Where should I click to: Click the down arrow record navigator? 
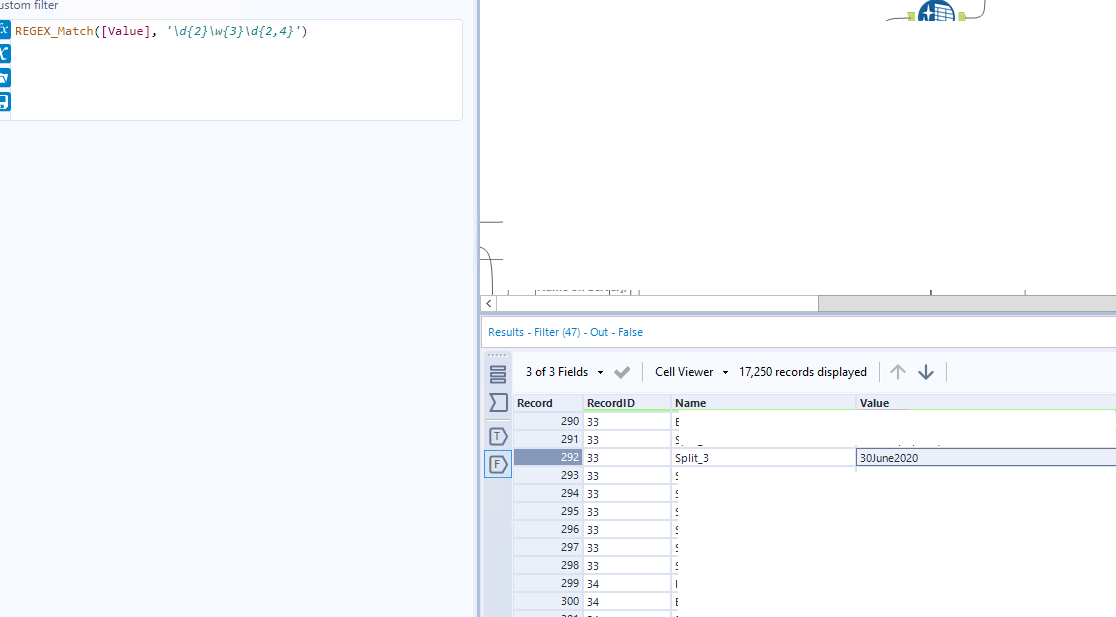coord(926,371)
